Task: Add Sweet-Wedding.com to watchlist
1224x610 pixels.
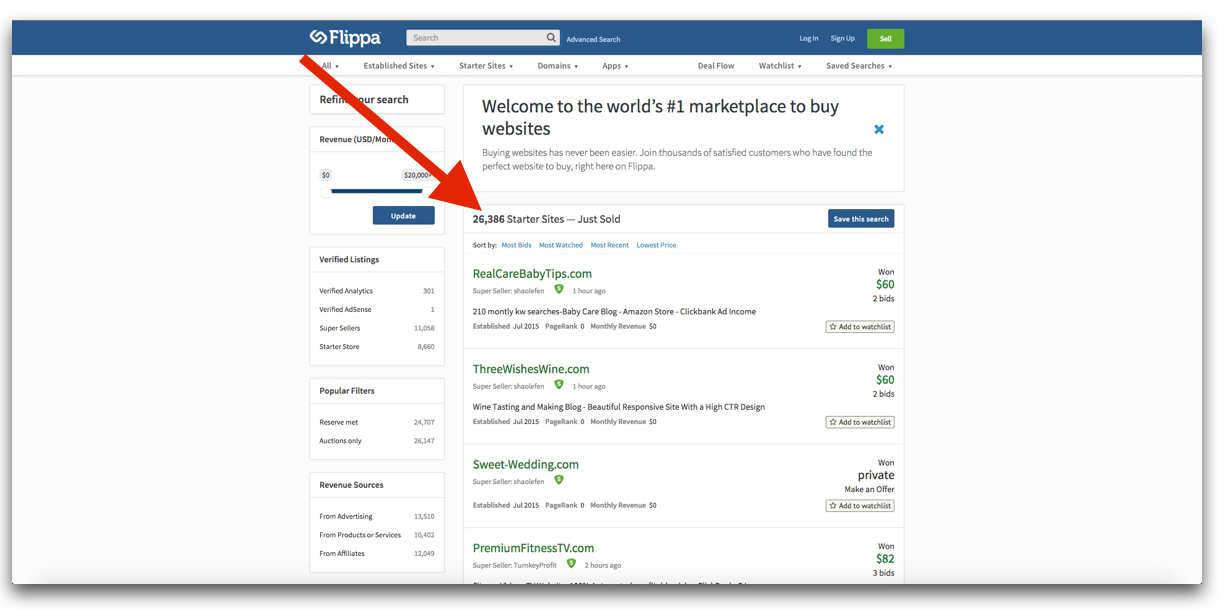Action: pos(860,506)
